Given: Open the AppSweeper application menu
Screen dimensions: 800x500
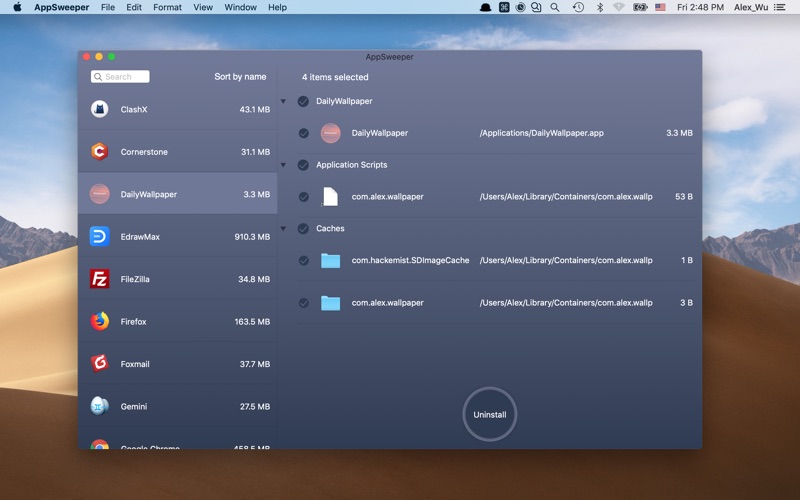Looking at the screenshot, I should click(x=62, y=7).
